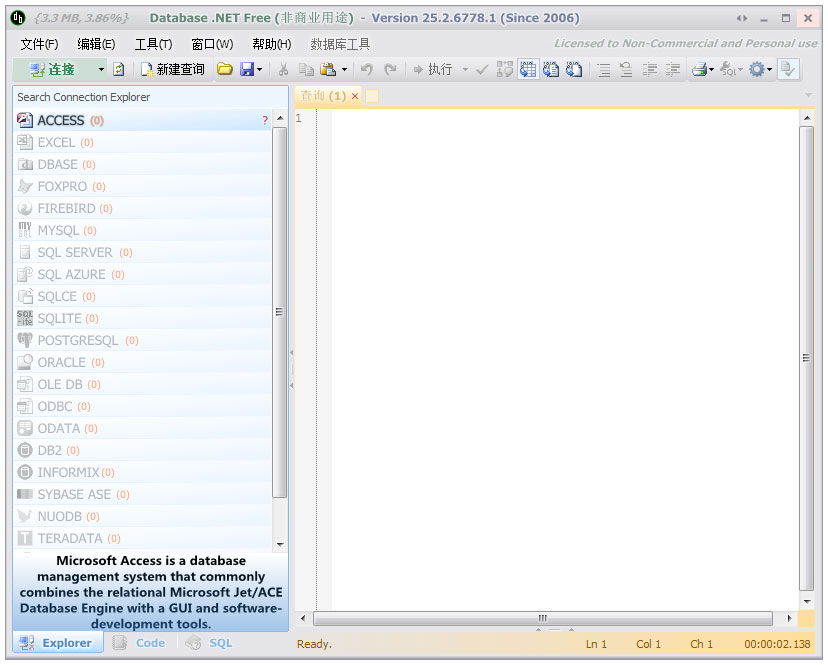Select the 查询 (1) tab
Viewport: 828px width, 665px height.
click(x=323, y=96)
